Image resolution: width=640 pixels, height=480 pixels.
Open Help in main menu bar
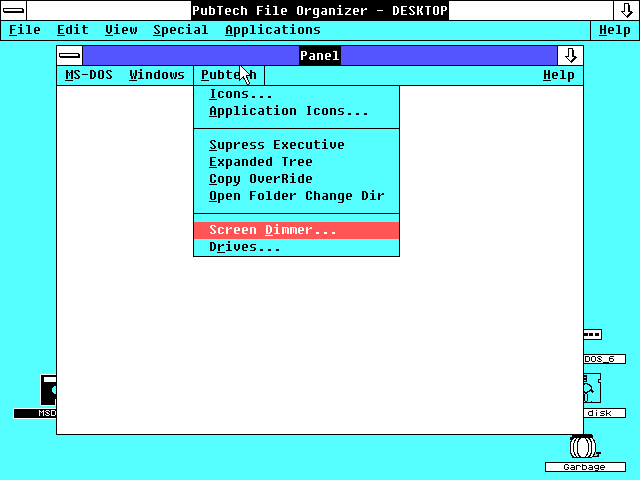coord(615,30)
